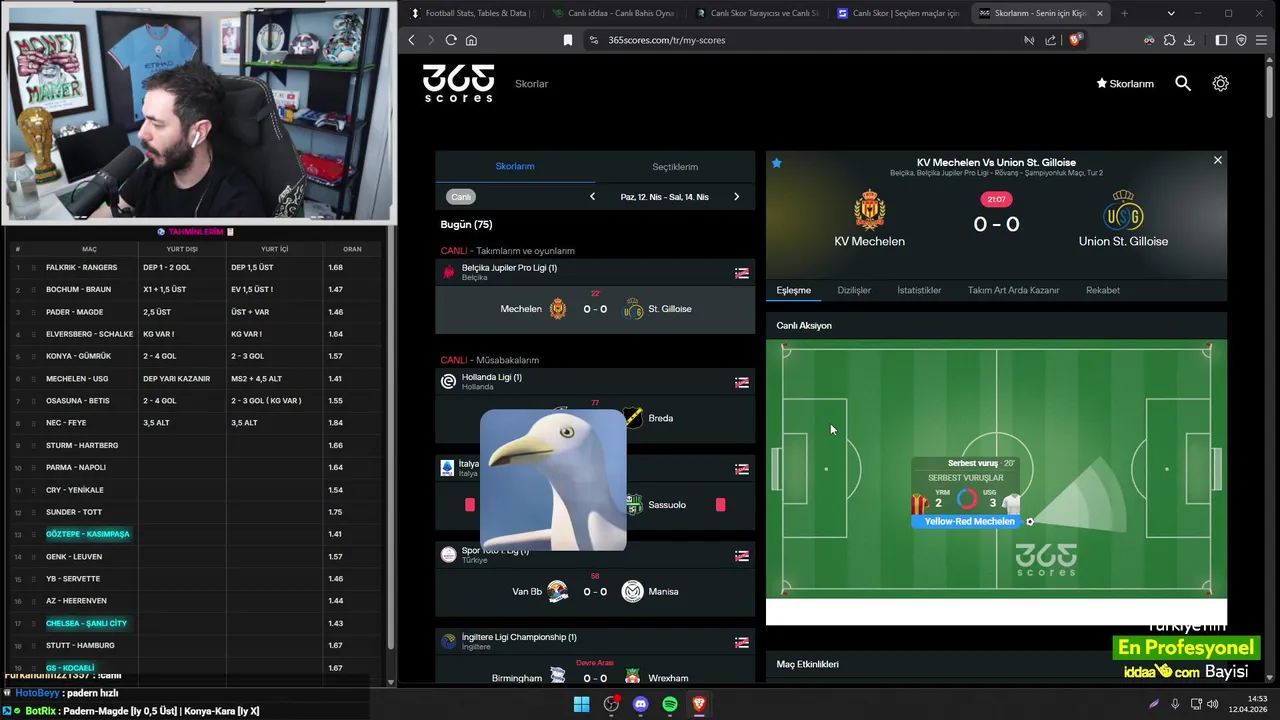Click Yellow-Red Mechelen label on pitch
Screen dimensions: 1280x720
(969, 521)
